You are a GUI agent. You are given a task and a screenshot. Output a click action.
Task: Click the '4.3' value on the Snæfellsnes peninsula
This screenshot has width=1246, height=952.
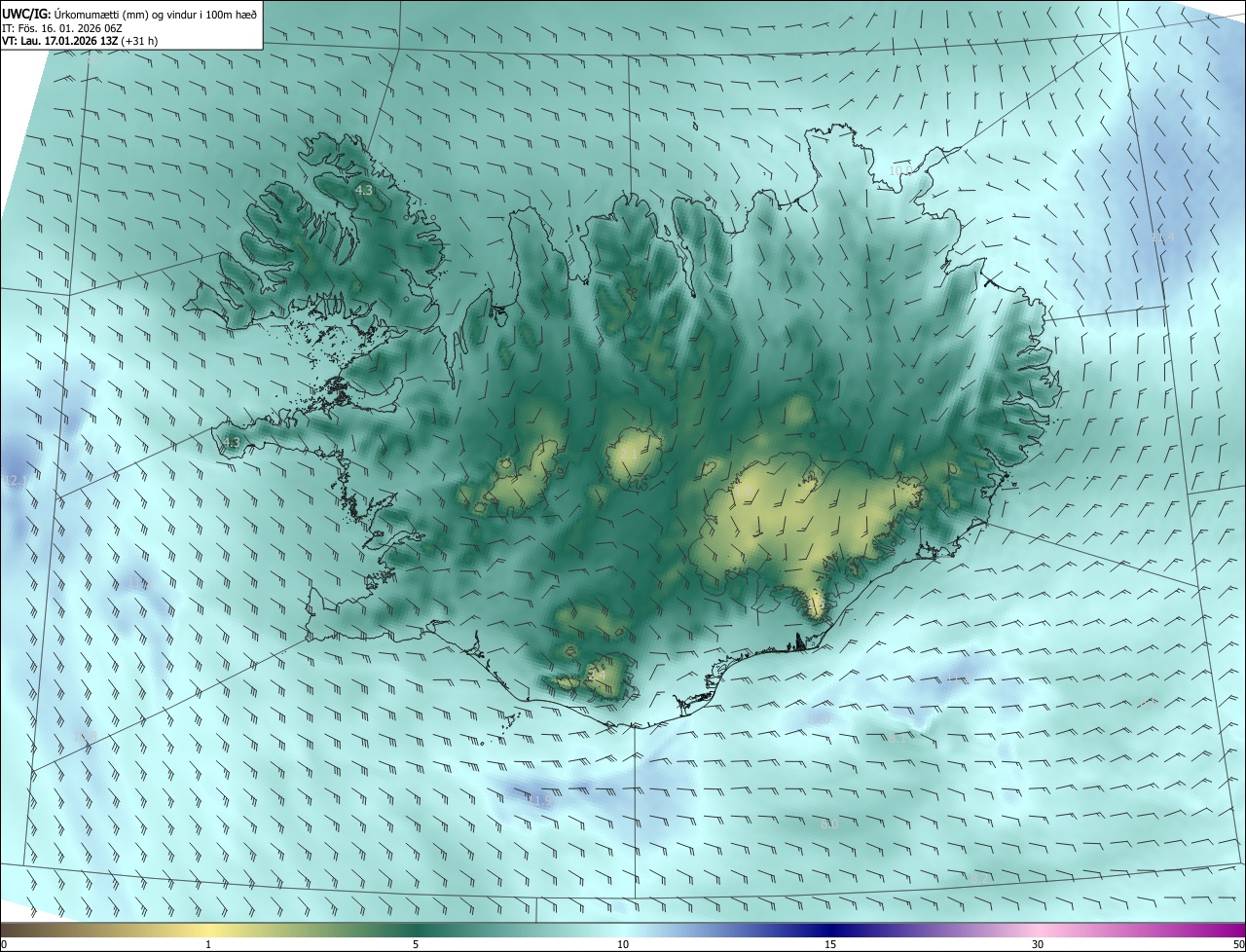click(x=231, y=443)
